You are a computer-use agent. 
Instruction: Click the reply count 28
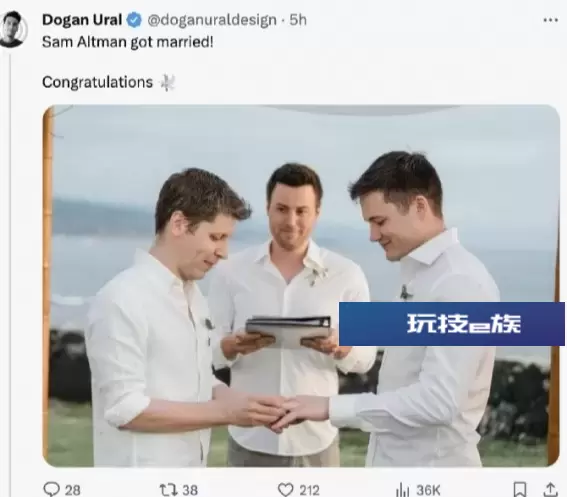(73, 490)
